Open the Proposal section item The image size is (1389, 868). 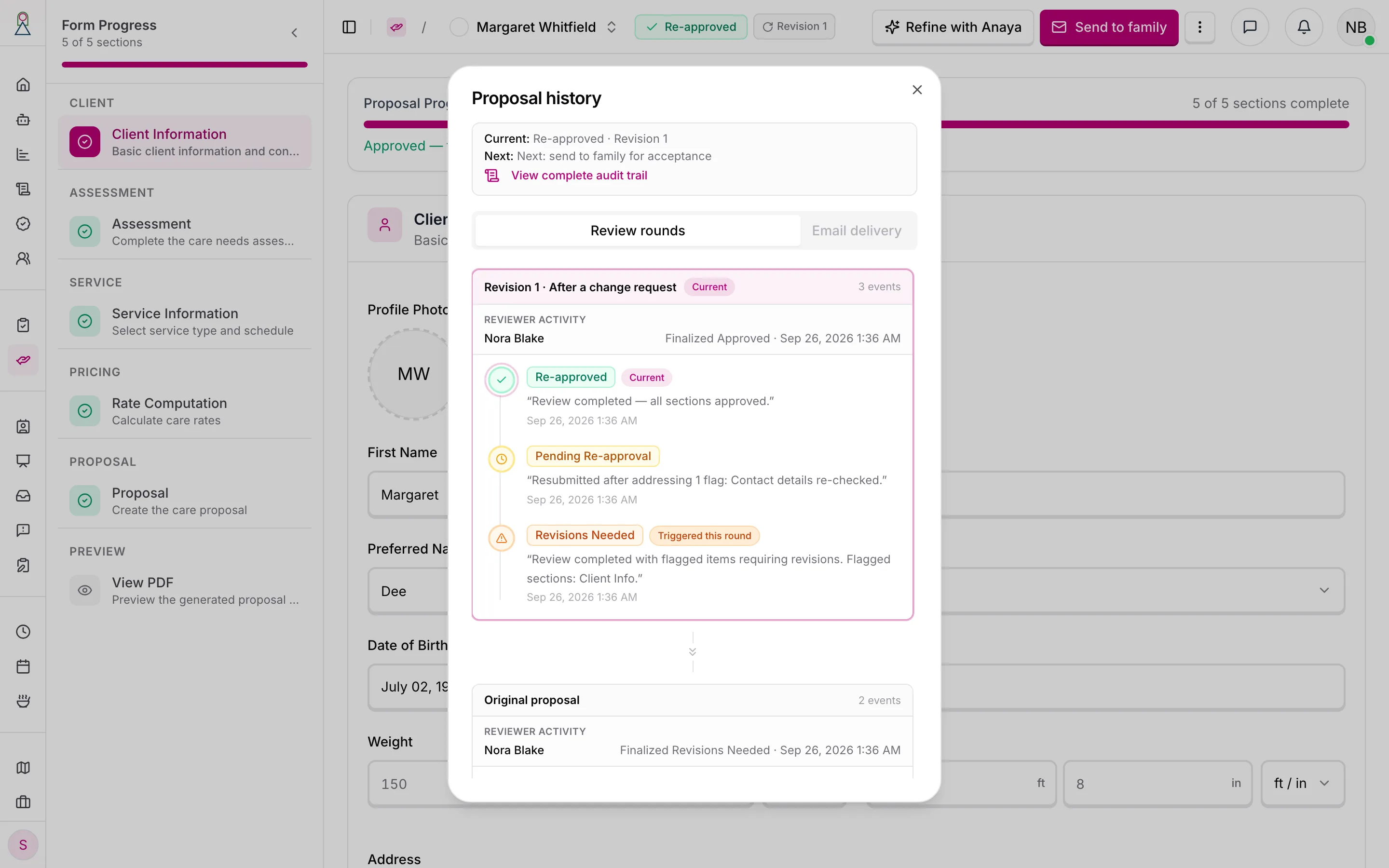click(185, 501)
